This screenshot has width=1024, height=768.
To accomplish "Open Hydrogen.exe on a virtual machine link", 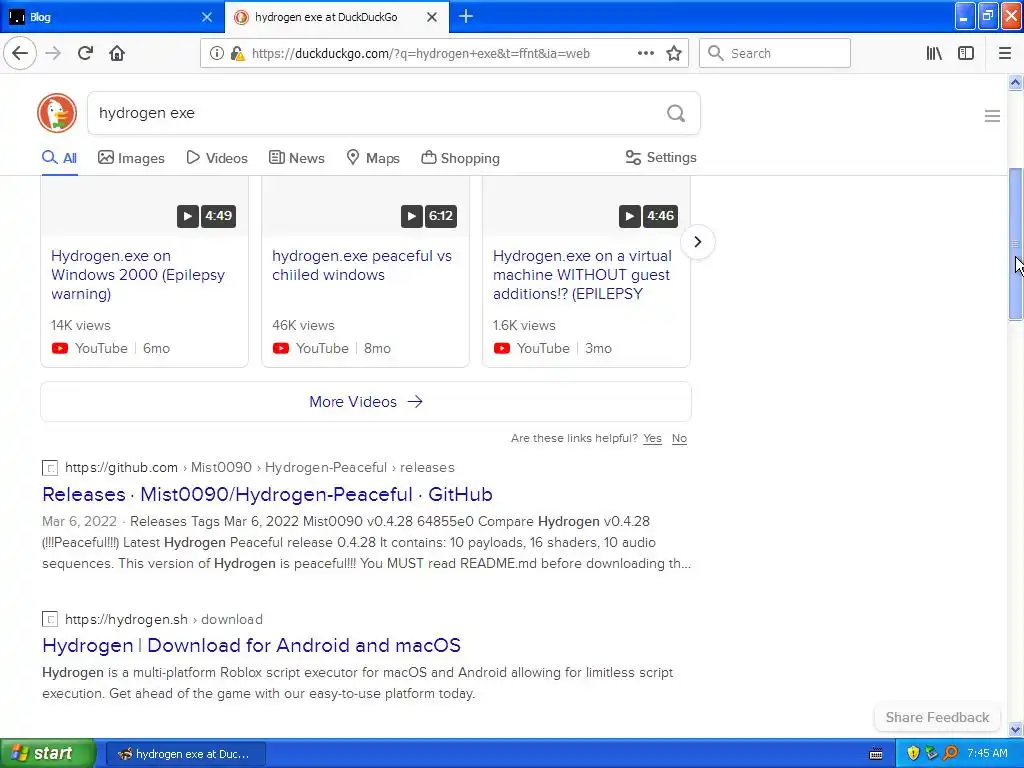I will [583, 275].
